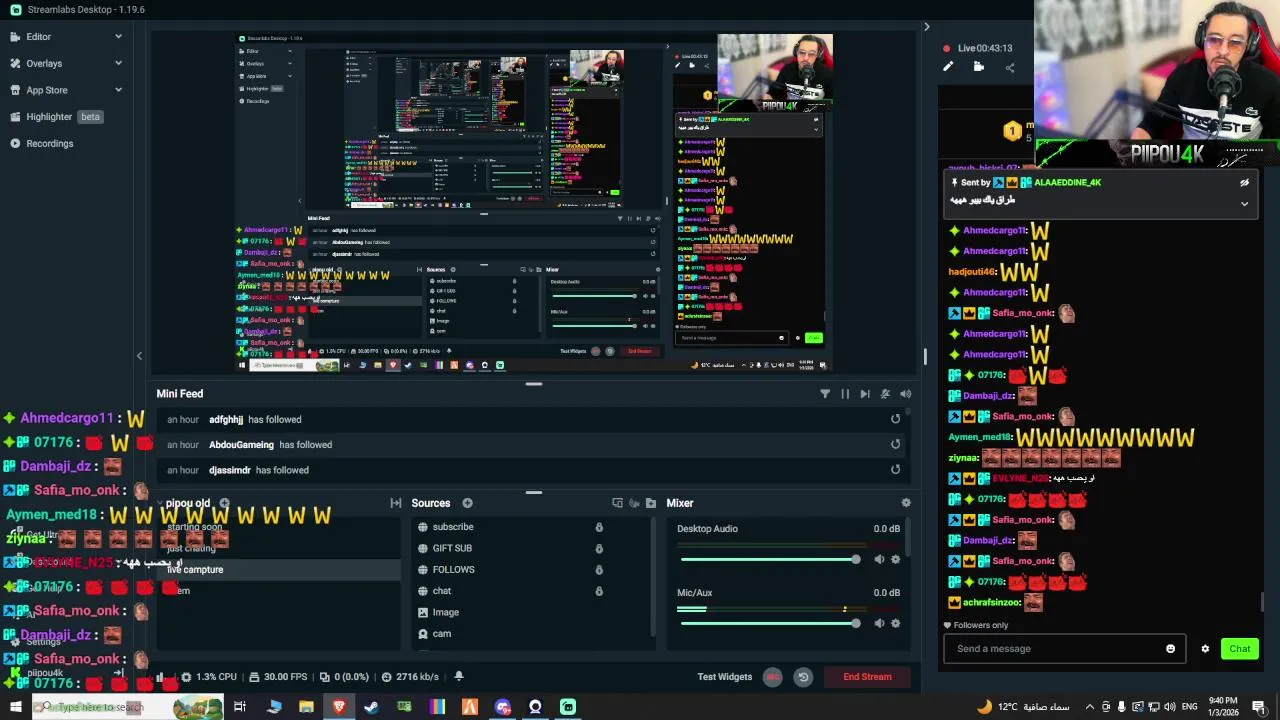Expand the App Store chevron arrow
Viewport: 1280px width, 720px height.
[118, 90]
